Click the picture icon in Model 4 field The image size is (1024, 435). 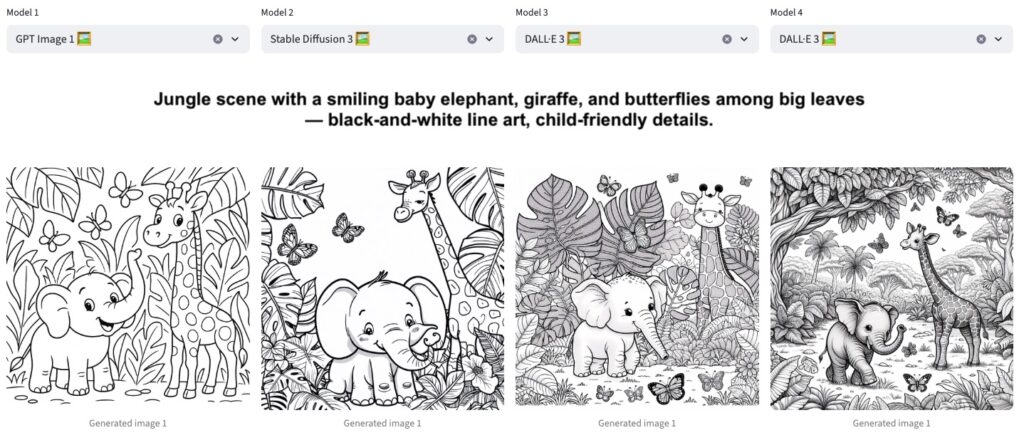click(828, 39)
